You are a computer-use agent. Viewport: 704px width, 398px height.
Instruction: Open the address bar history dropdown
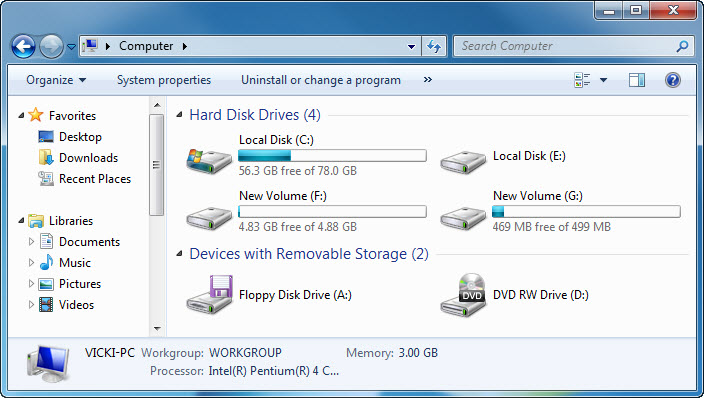(411, 46)
